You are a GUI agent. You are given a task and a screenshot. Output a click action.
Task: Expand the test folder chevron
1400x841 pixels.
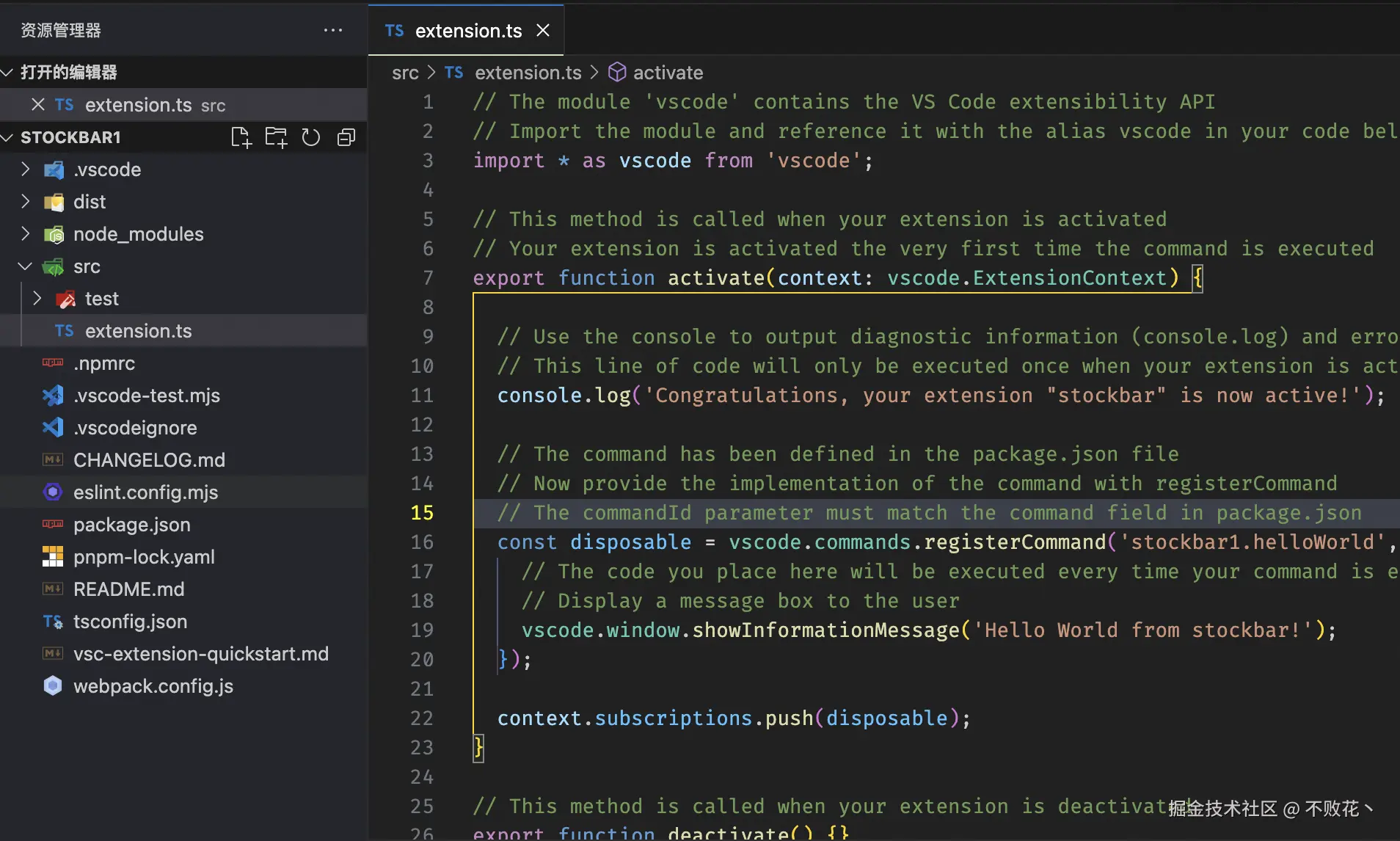(x=37, y=299)
